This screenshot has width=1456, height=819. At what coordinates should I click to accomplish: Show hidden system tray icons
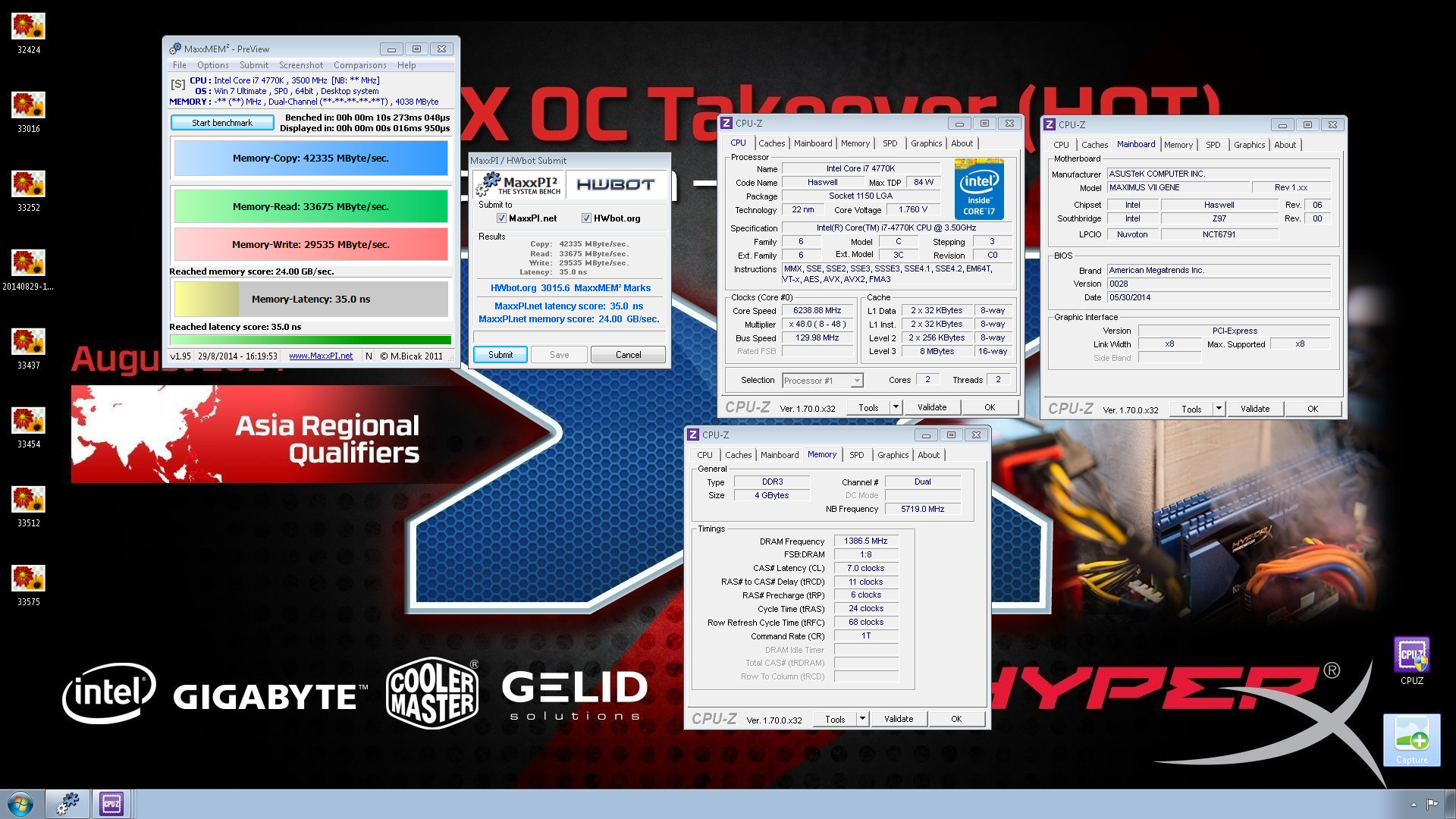tap(1413, 804)
